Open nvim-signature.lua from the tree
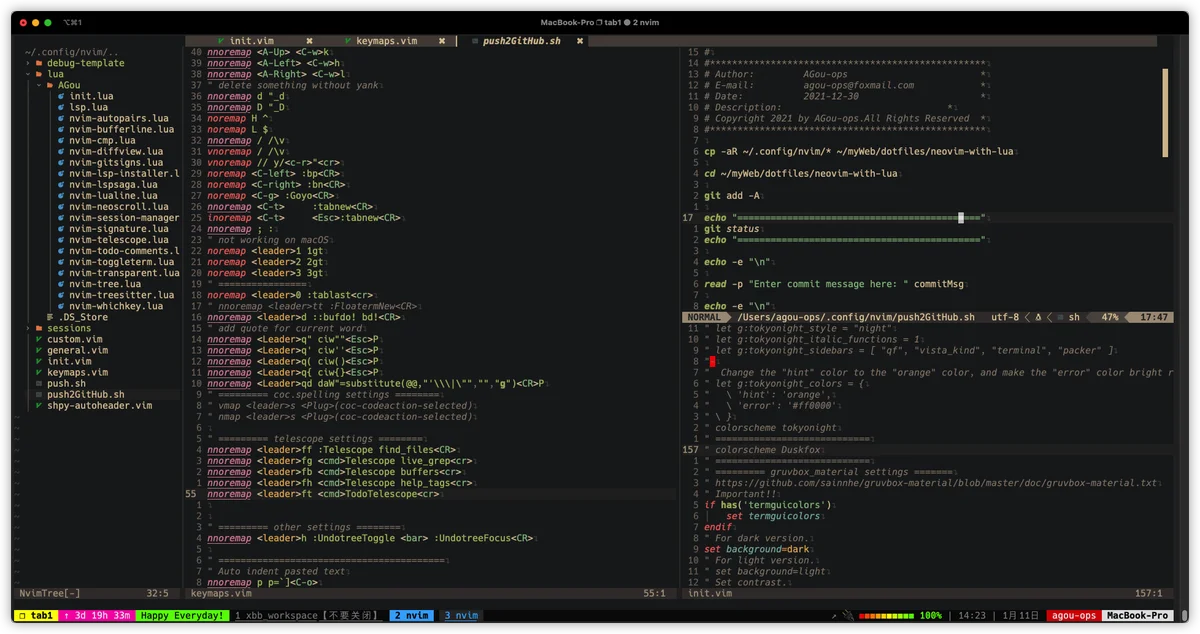 [118, 229]
